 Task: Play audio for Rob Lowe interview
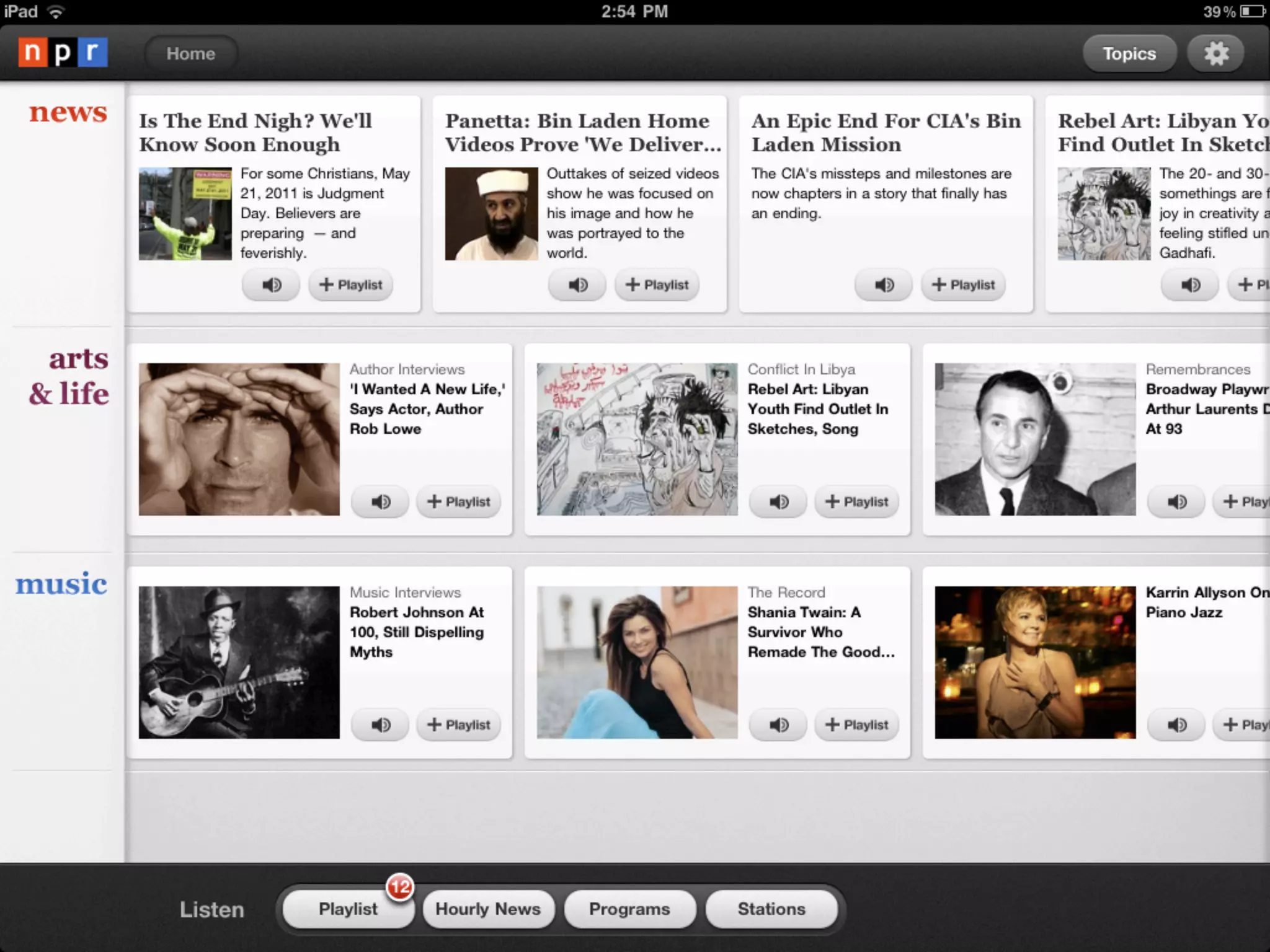(380, 502)
